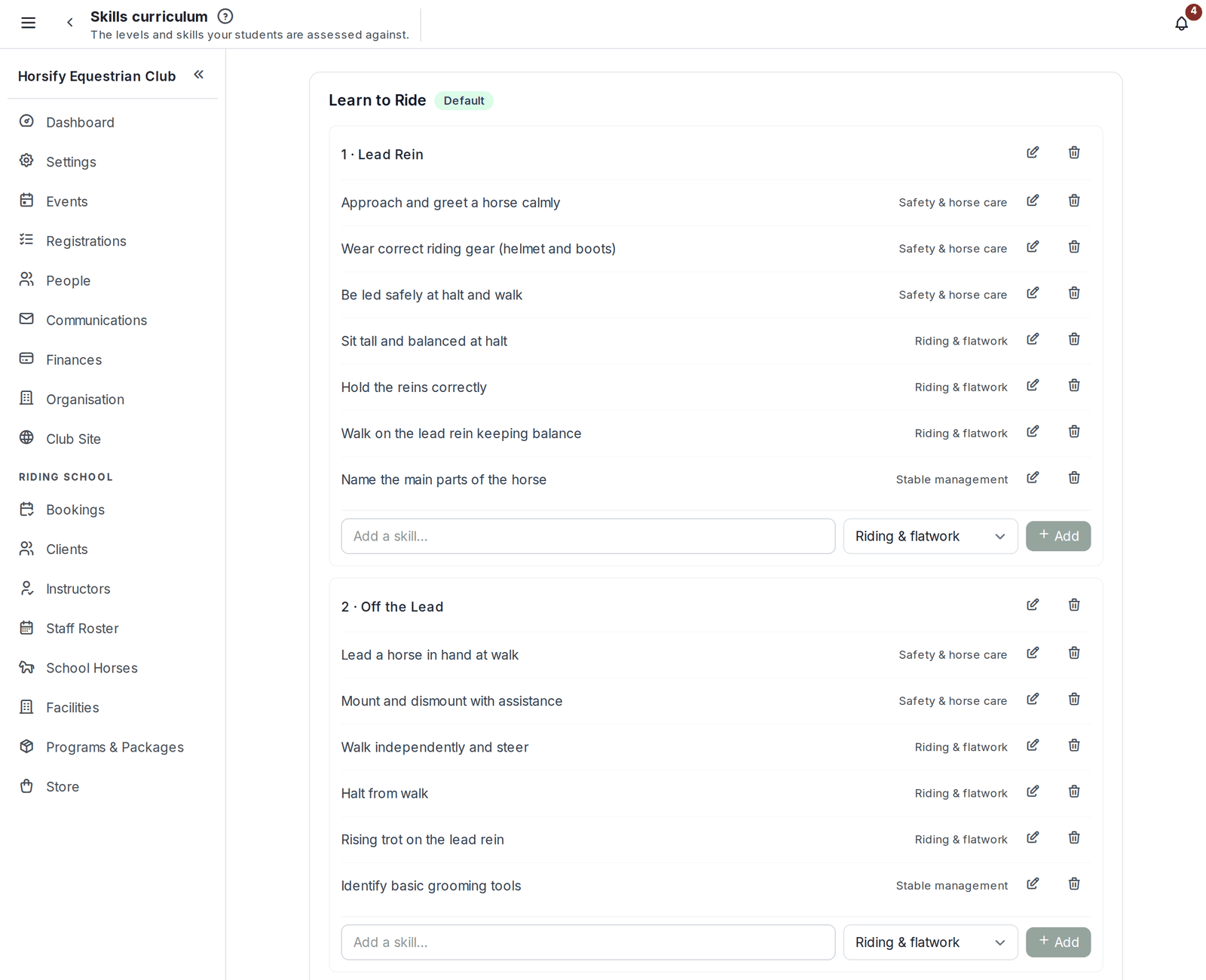The image size is (1206, 980).
Task: Edit 'Be led safely at halt and walk'
Action: (x=1033, y=293)
